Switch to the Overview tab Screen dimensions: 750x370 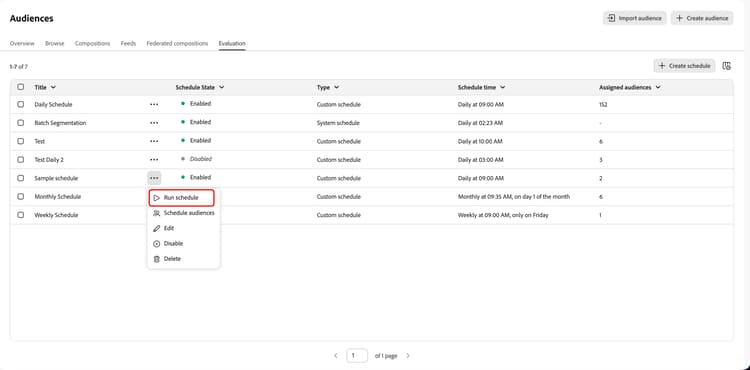(22, 44)
